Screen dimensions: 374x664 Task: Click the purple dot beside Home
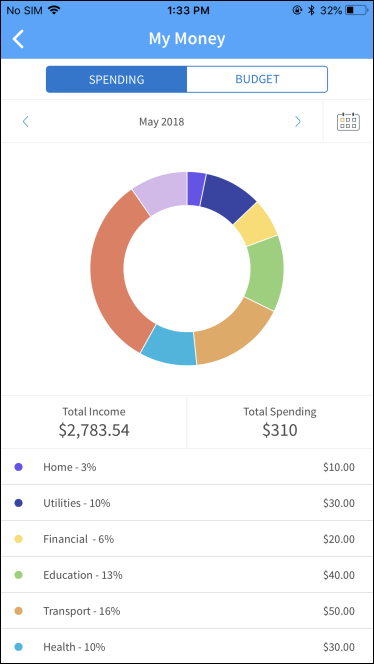coord(19,467)
